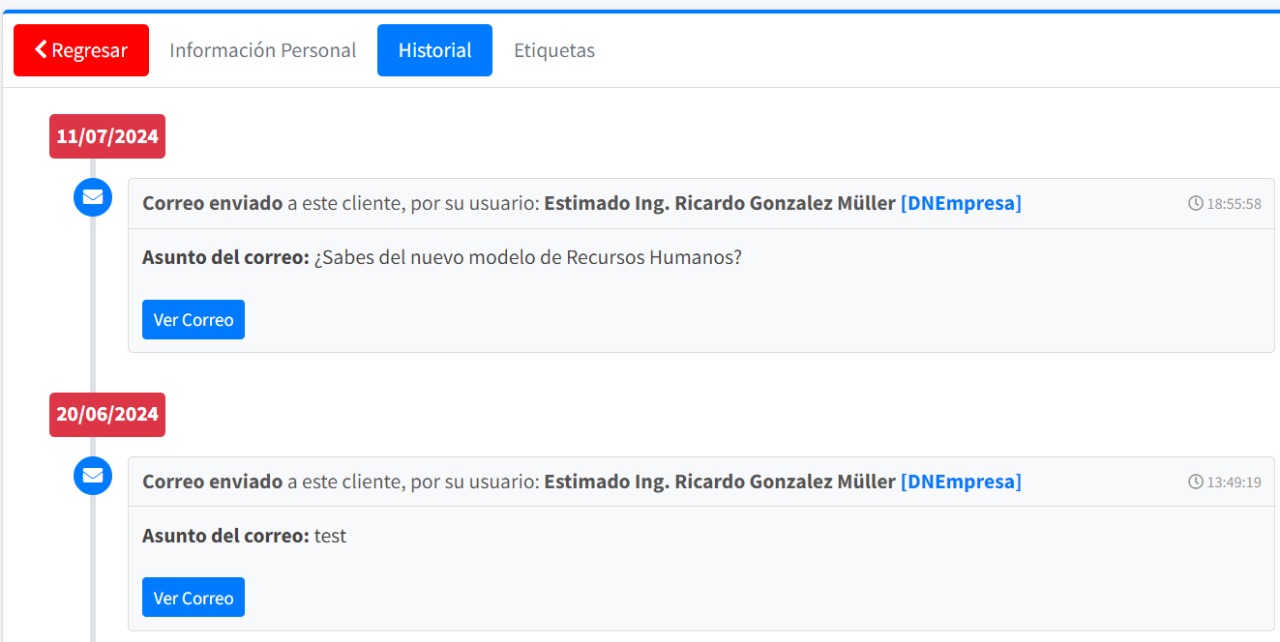Click the subject text about Recursos Humanos
1280x642 pixels.
(x=527, y=258)
